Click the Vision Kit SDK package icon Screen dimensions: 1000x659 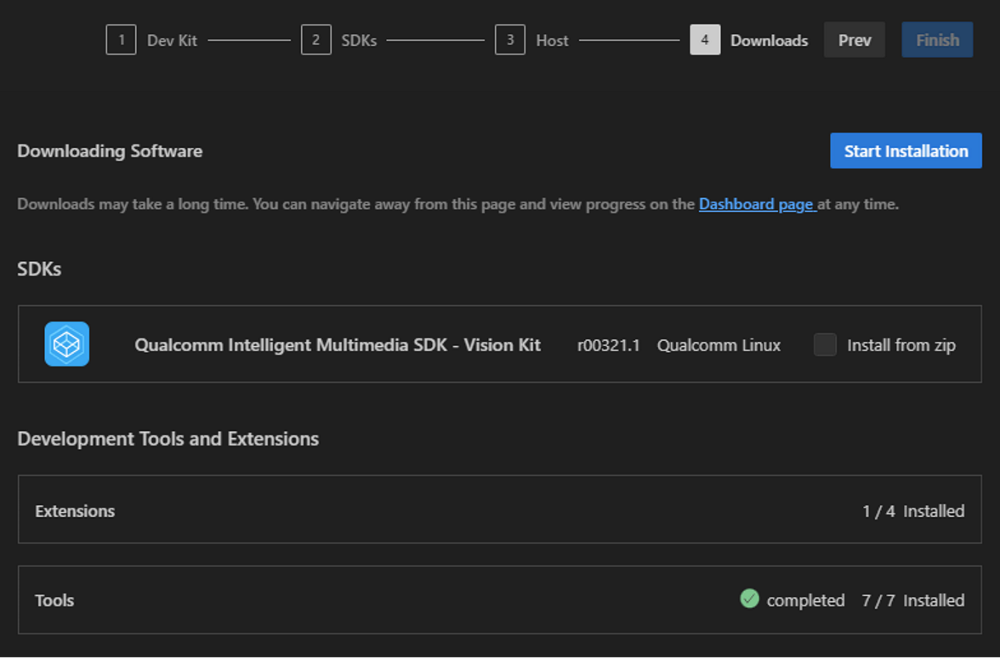coord(66,344)
